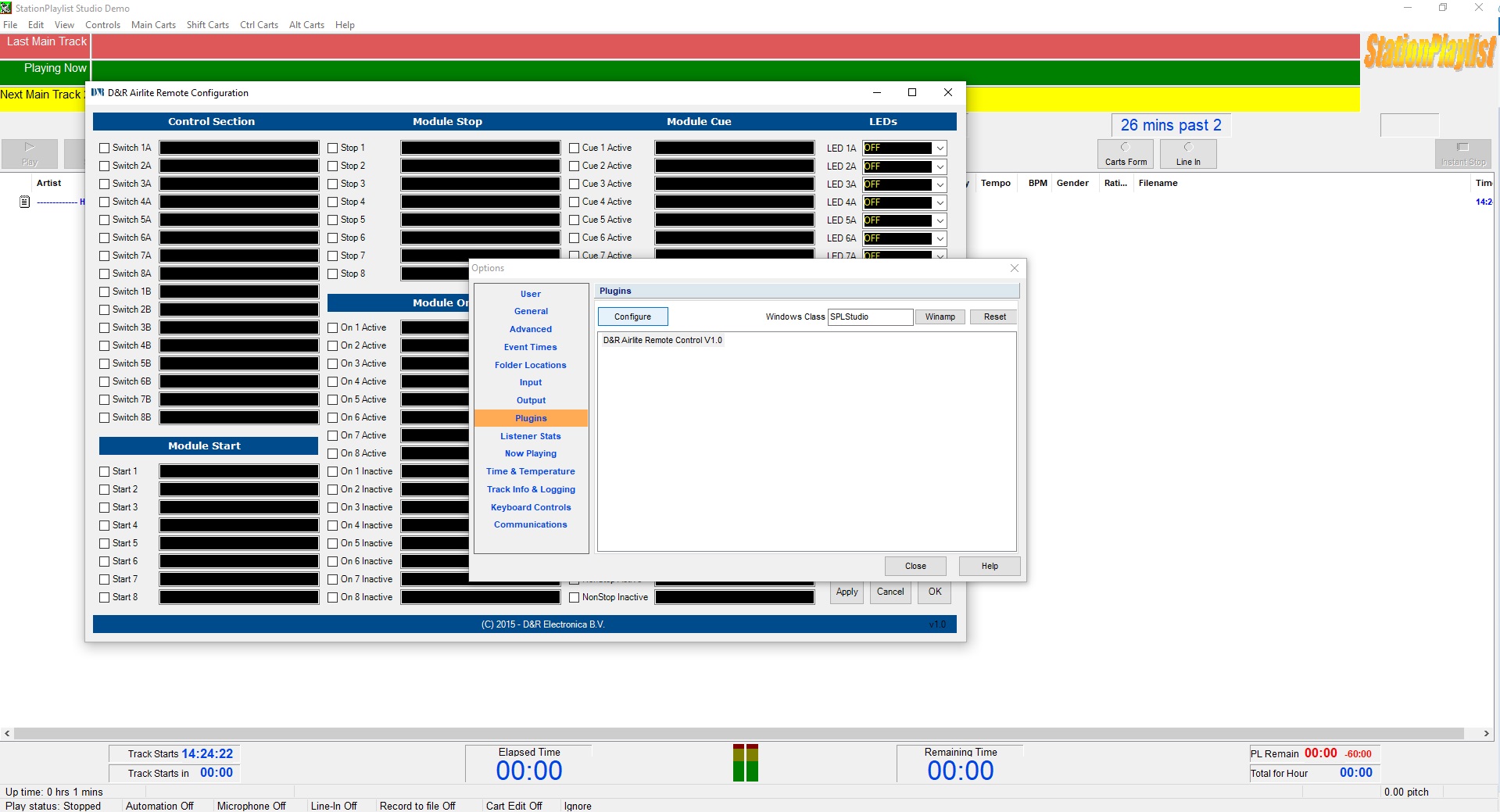
Task: Click the Configure button
Action: (x=632, y=317)
